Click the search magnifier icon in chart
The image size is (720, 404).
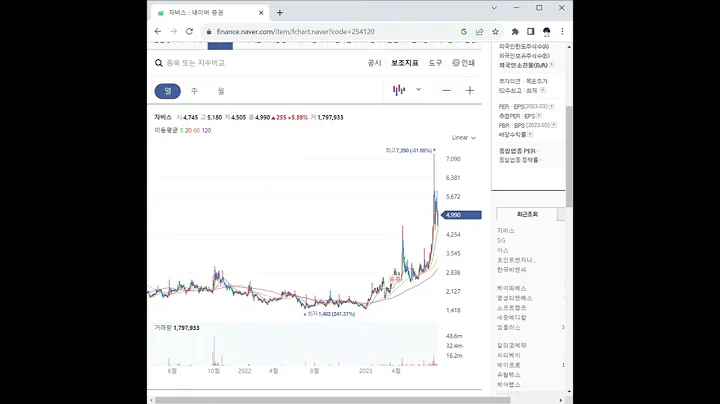158,63
